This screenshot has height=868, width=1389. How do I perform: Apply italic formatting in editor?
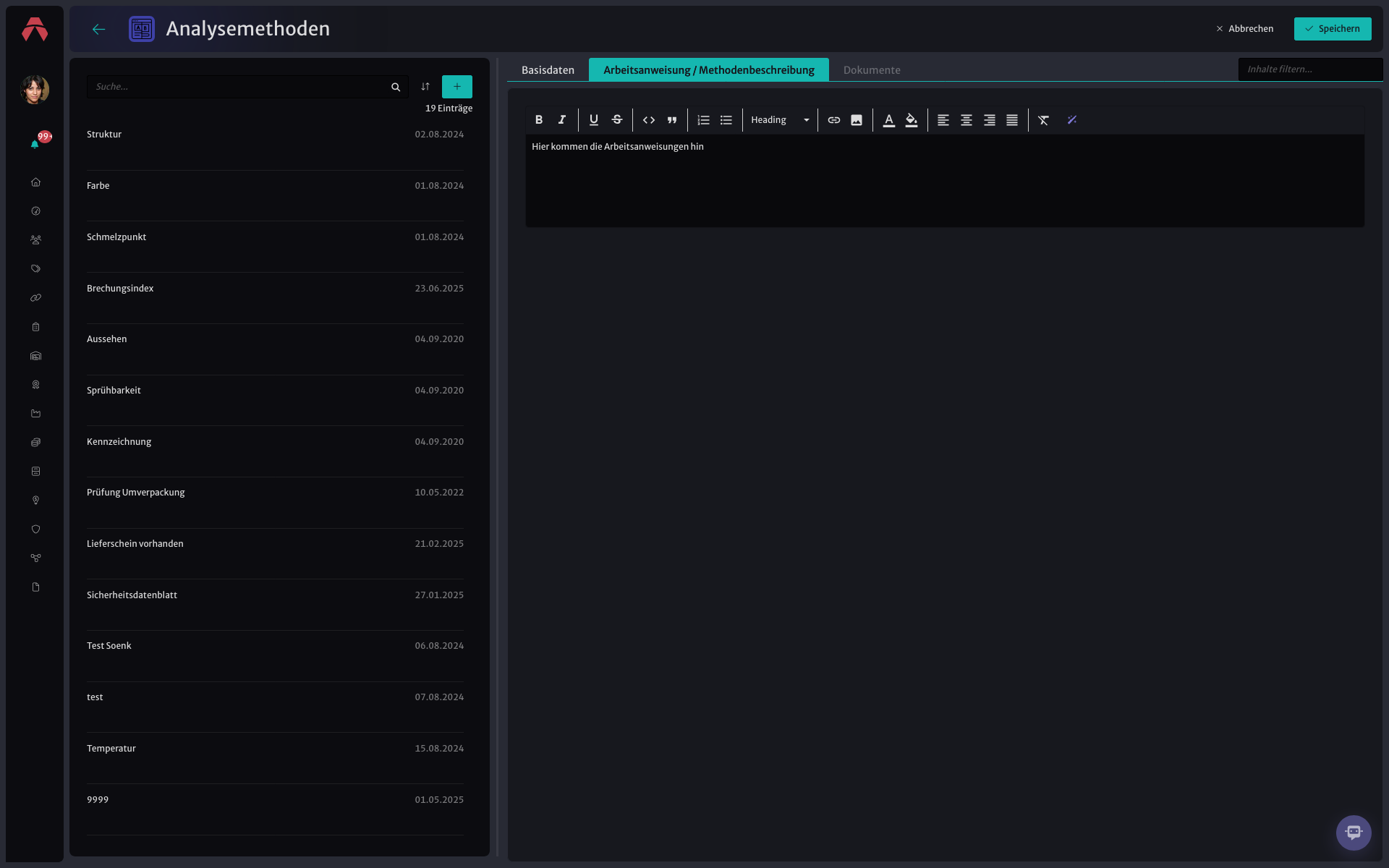(x=562, y=120)
